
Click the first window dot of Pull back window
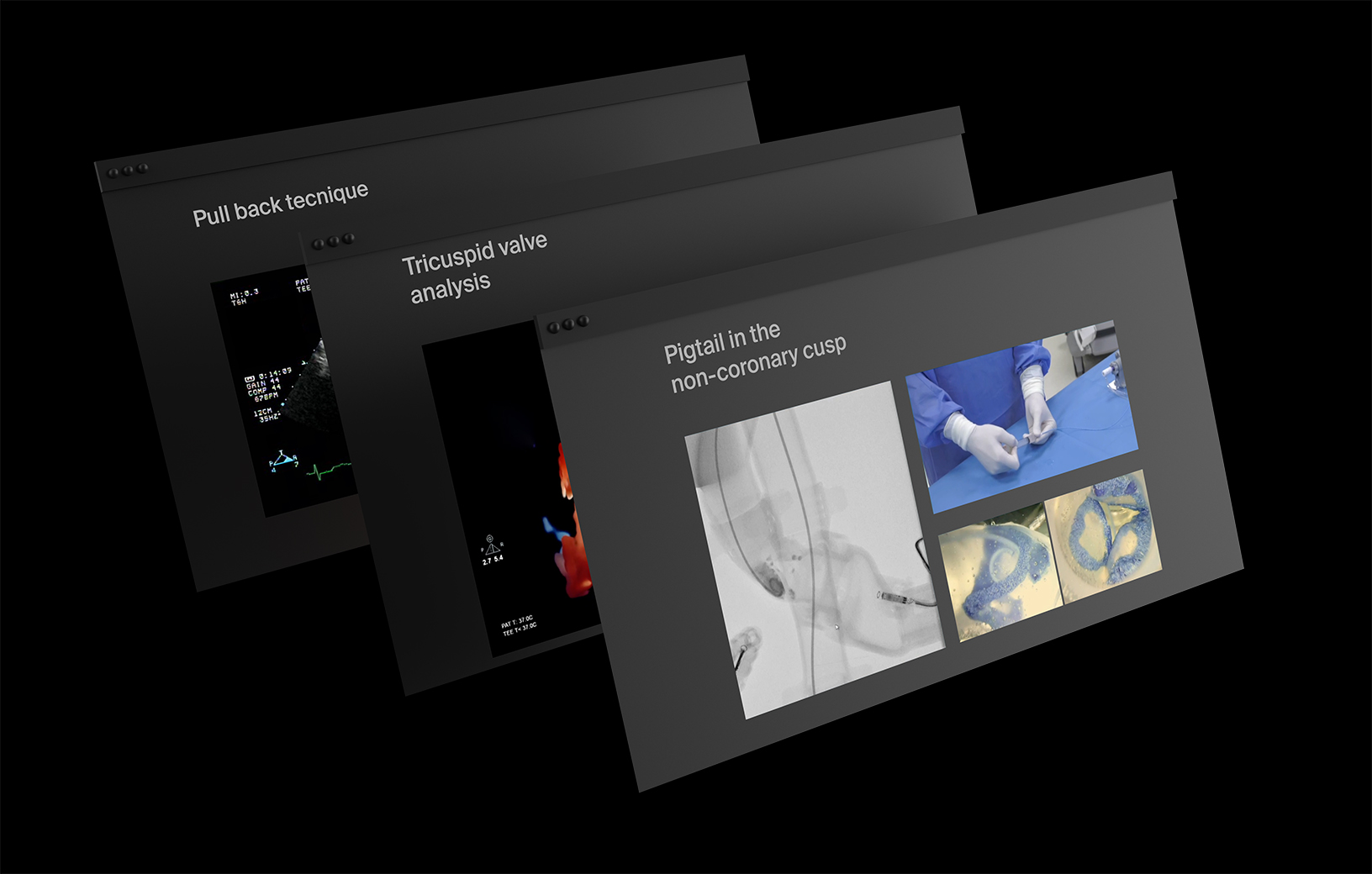click(x=113, y=172)
